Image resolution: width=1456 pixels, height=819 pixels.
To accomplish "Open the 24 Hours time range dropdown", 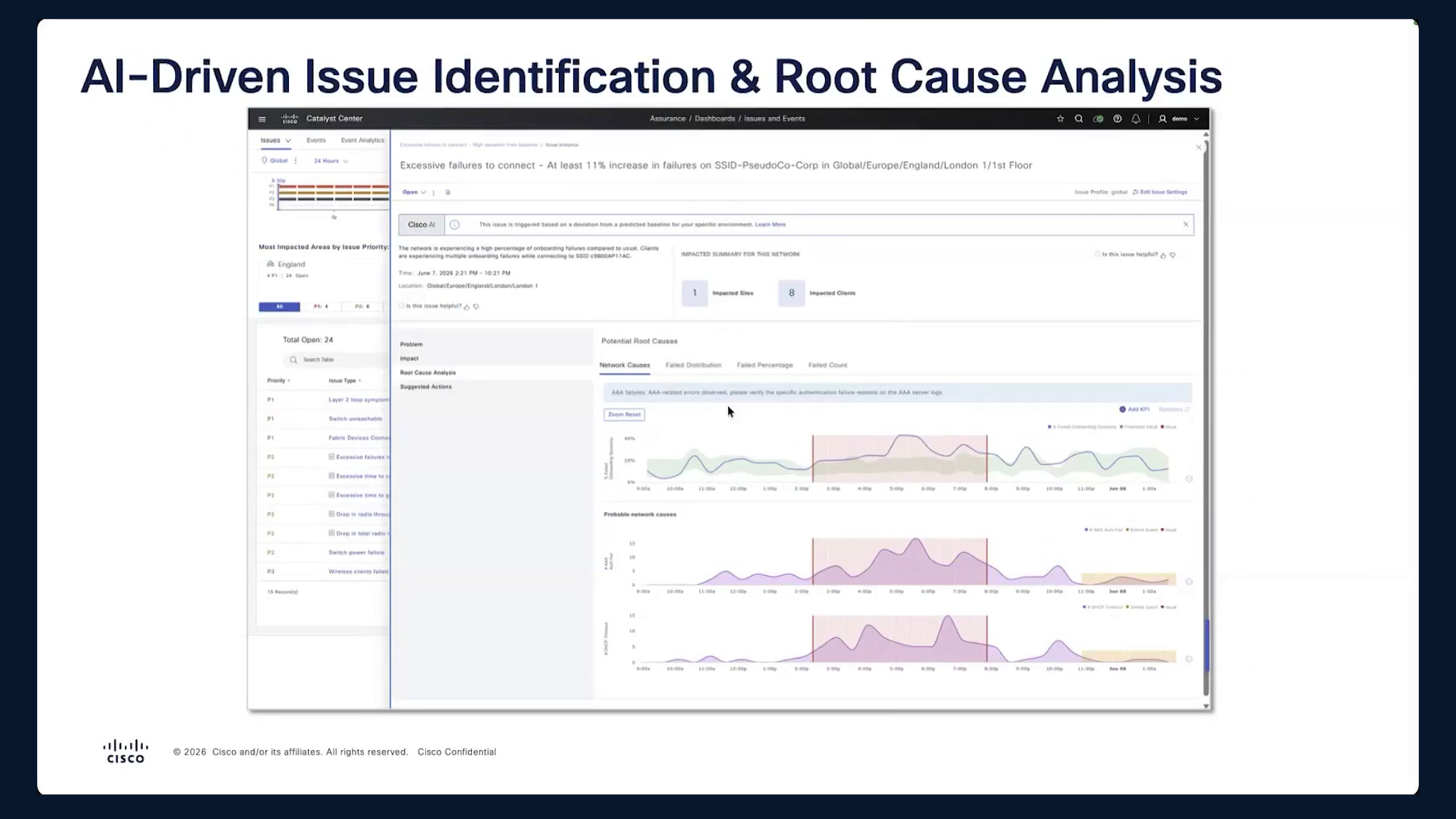I will point(331,161).
